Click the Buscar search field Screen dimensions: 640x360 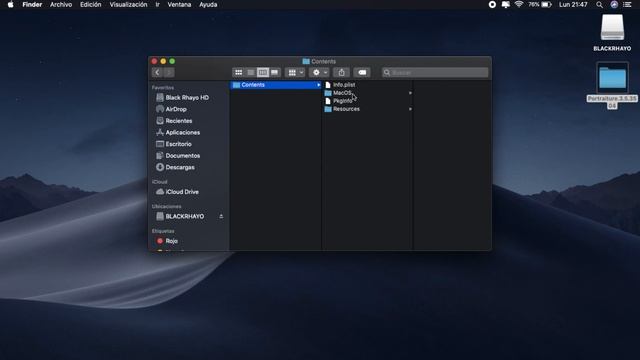(x=435, y=72)
